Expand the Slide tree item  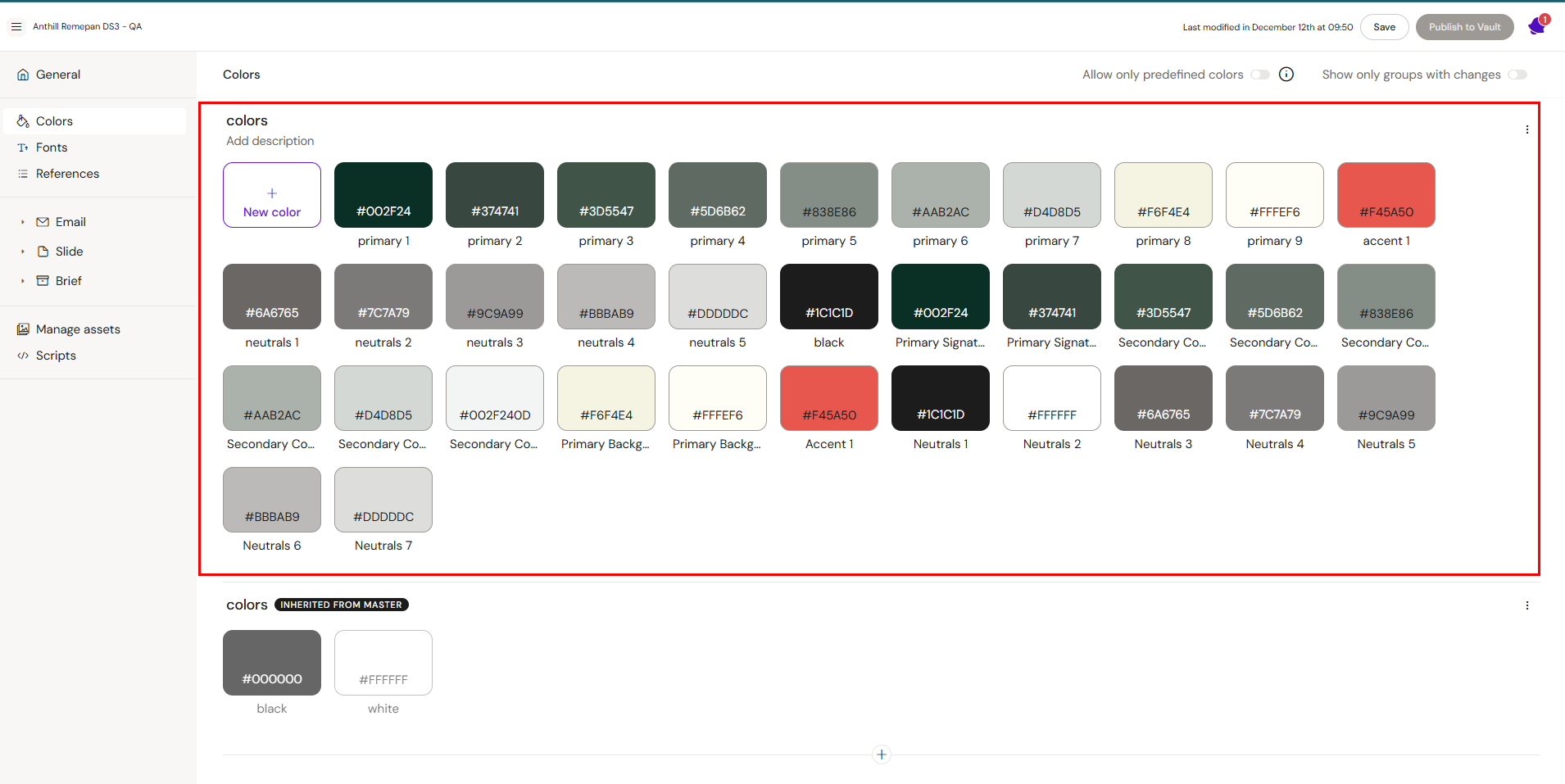coord(23,252)
